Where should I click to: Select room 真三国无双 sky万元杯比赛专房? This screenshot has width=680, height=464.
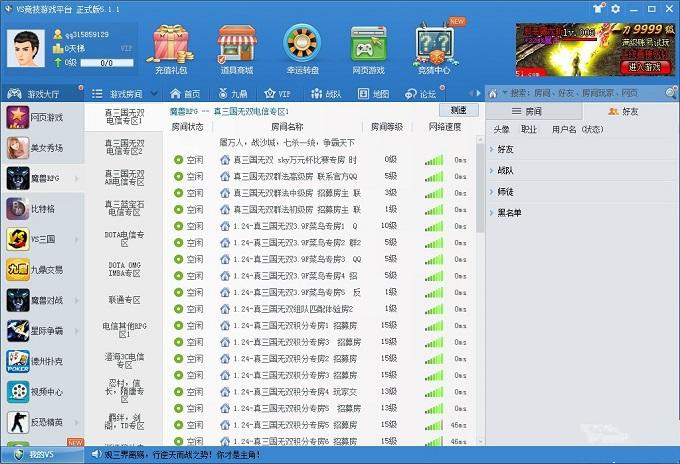click(320, 160)
